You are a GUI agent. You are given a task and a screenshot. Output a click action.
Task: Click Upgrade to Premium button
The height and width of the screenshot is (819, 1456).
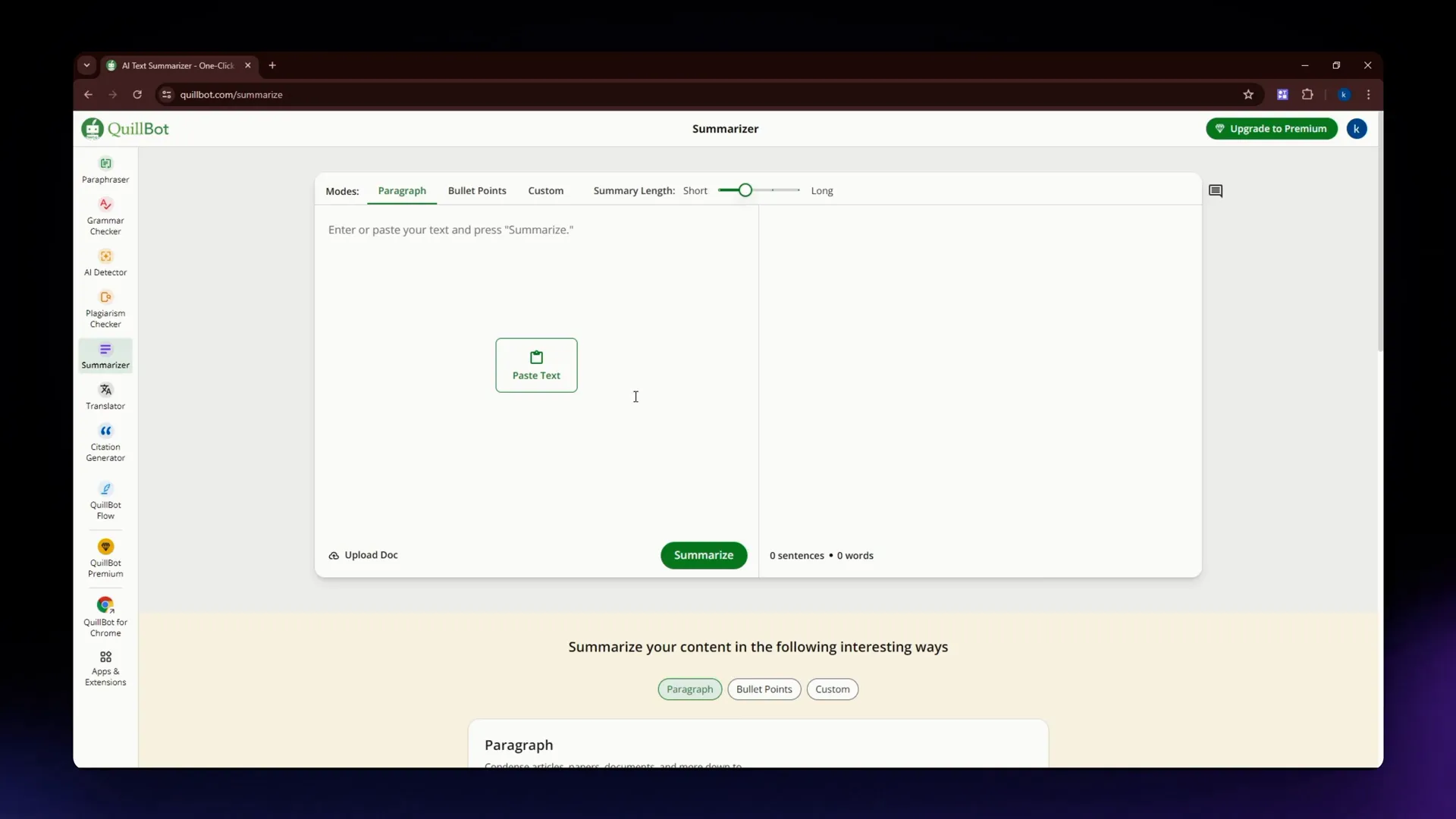pyautogui.click(x=1272, y=129)
